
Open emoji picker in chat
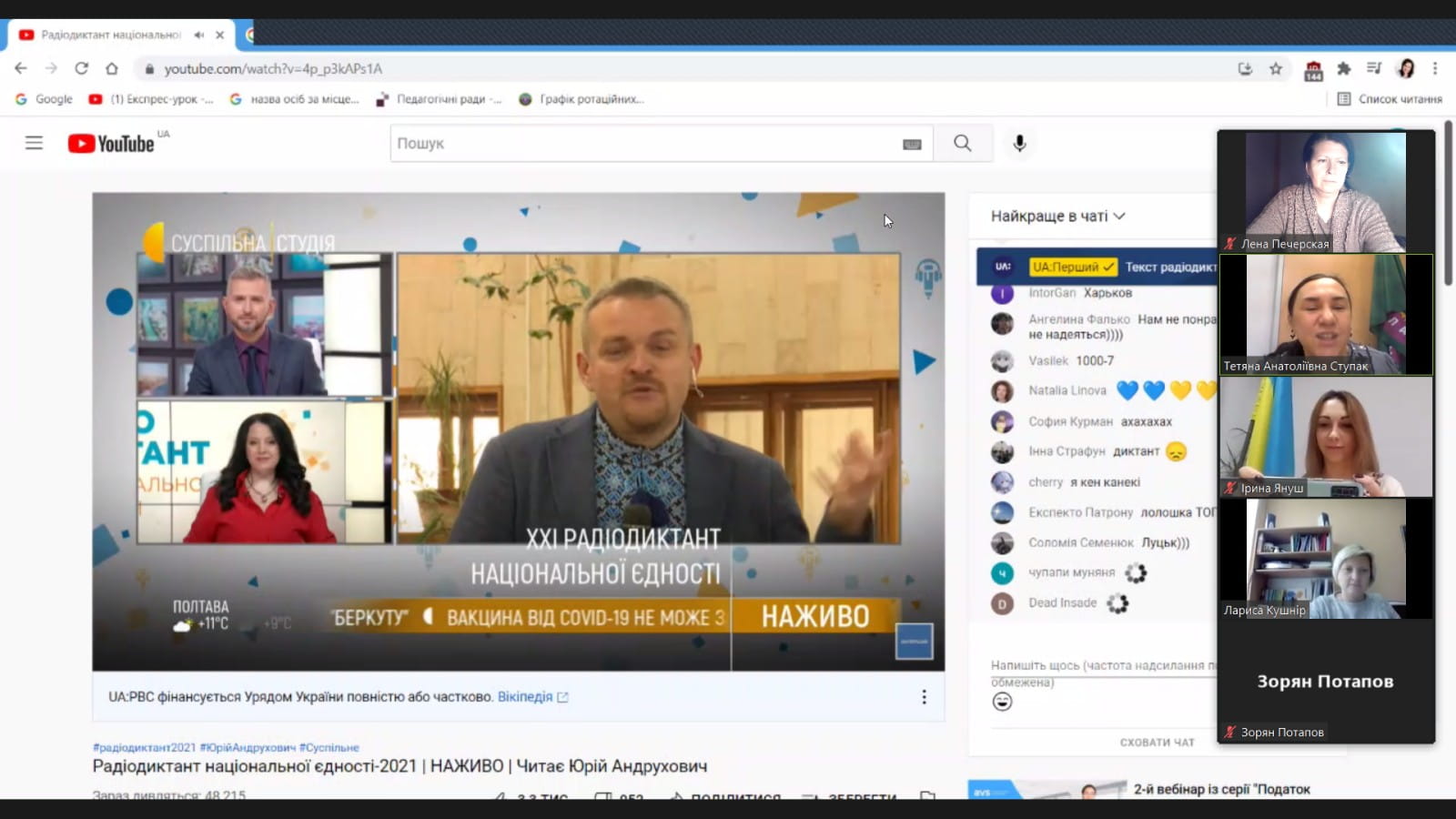pyautogui.click(x=1002, y=702)
